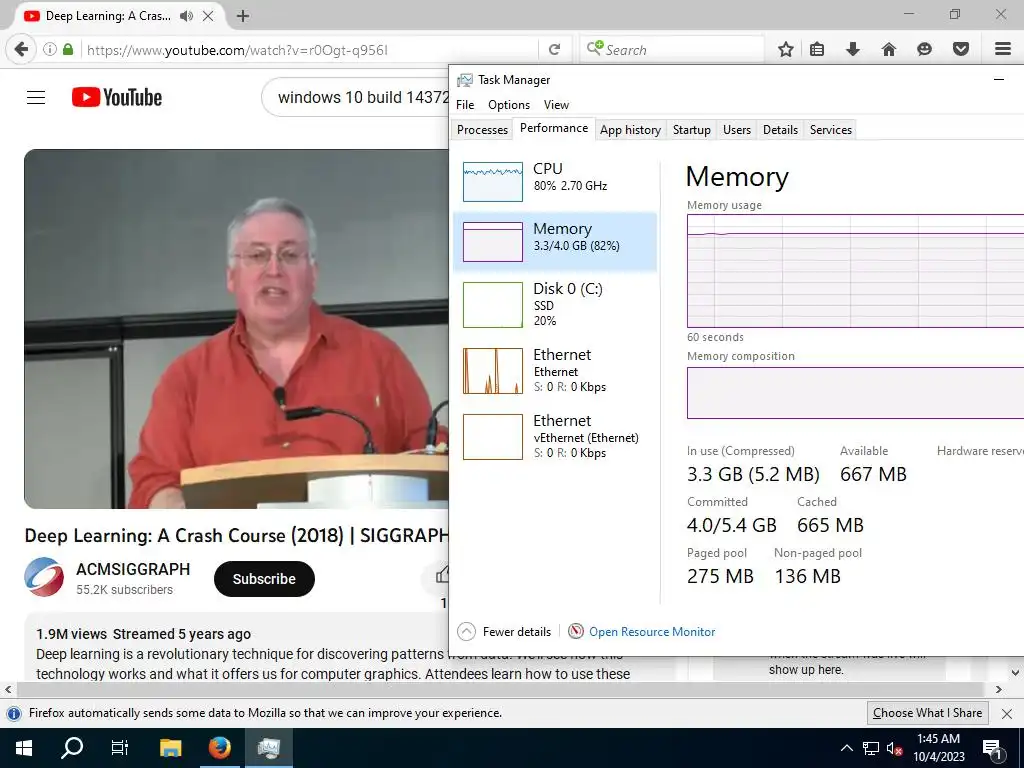The image size is (1024, 768).
Task: Click the muted volume tray icon
Action: pyautogui.click(x=894, y=749)
